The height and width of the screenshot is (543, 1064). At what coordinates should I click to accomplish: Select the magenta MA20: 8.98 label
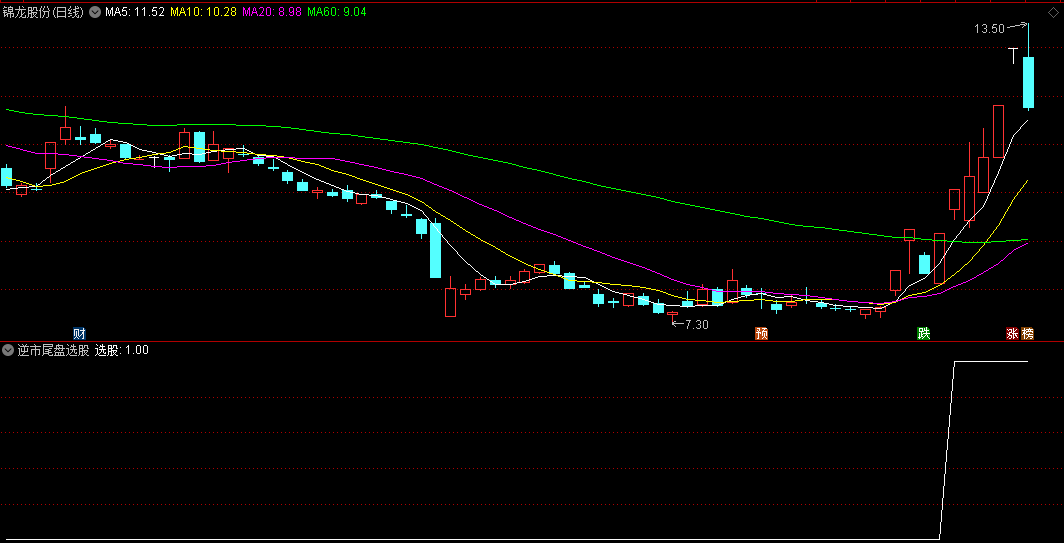(273, 12)
